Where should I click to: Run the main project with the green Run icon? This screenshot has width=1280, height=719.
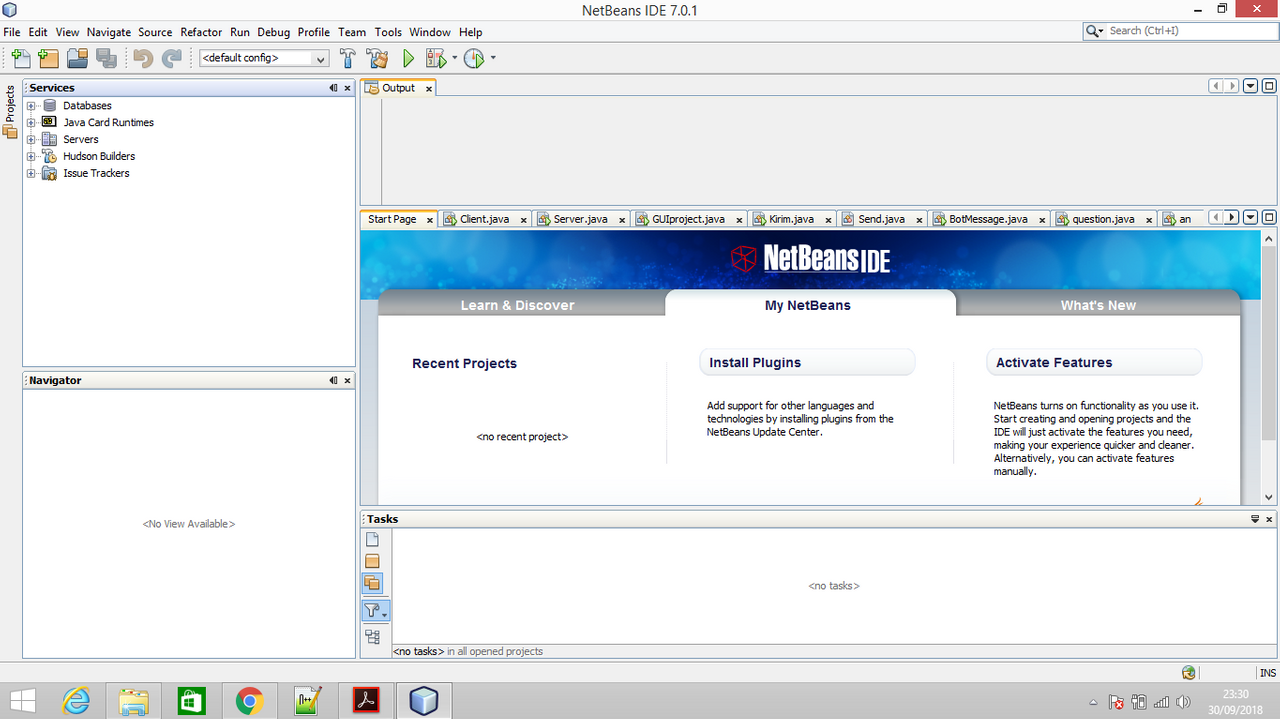408,58
